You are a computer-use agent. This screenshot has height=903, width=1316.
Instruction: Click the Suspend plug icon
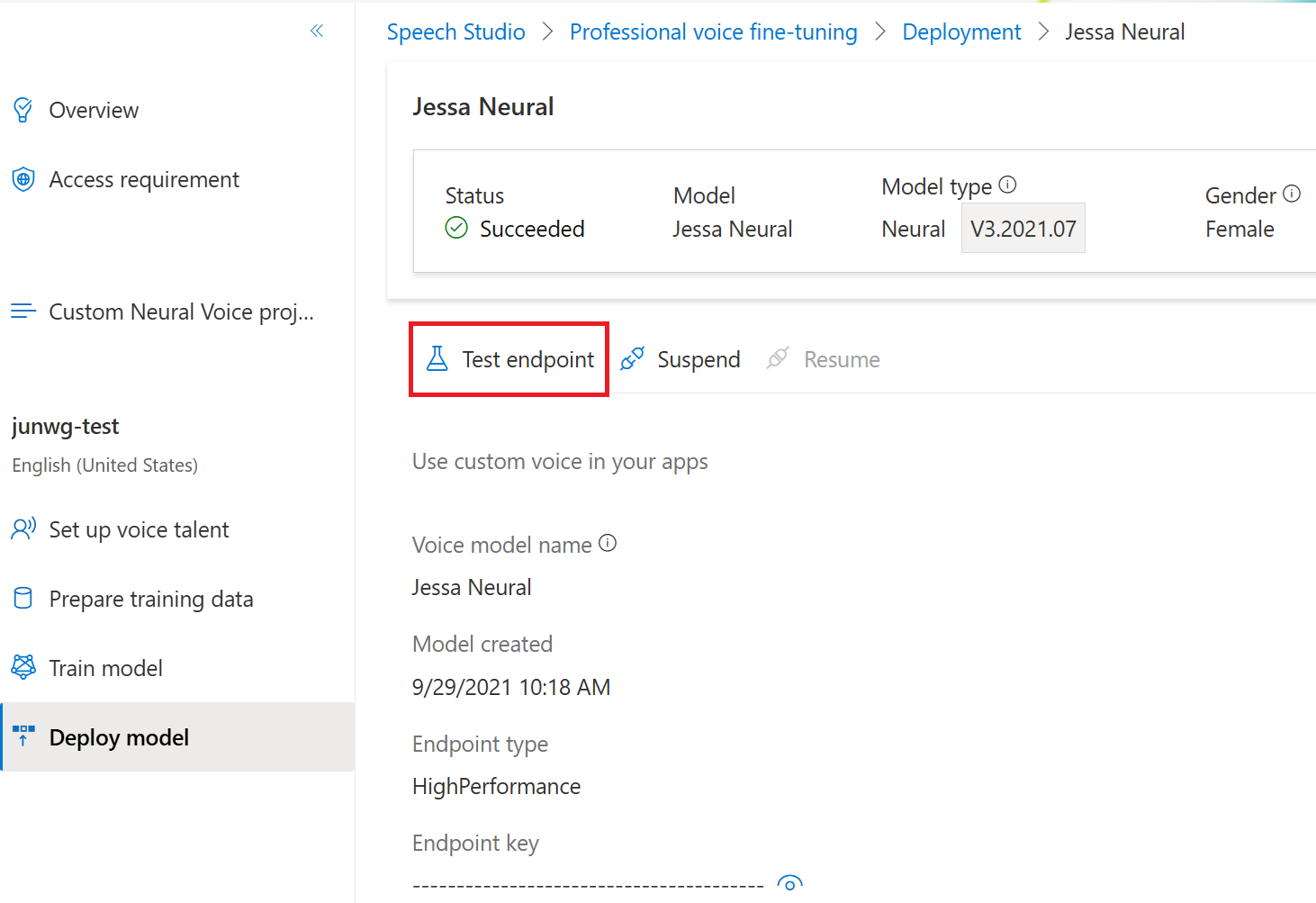pyautogui.click(x=633, y=358)
